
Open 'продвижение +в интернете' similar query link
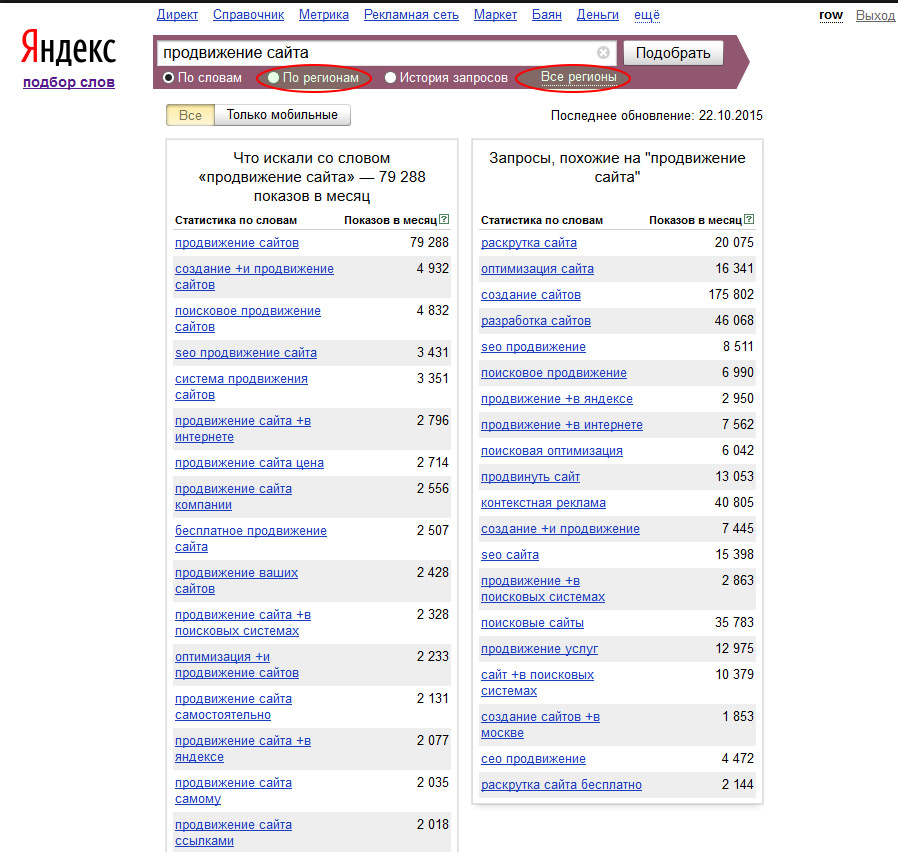click(x=562, y=425)
